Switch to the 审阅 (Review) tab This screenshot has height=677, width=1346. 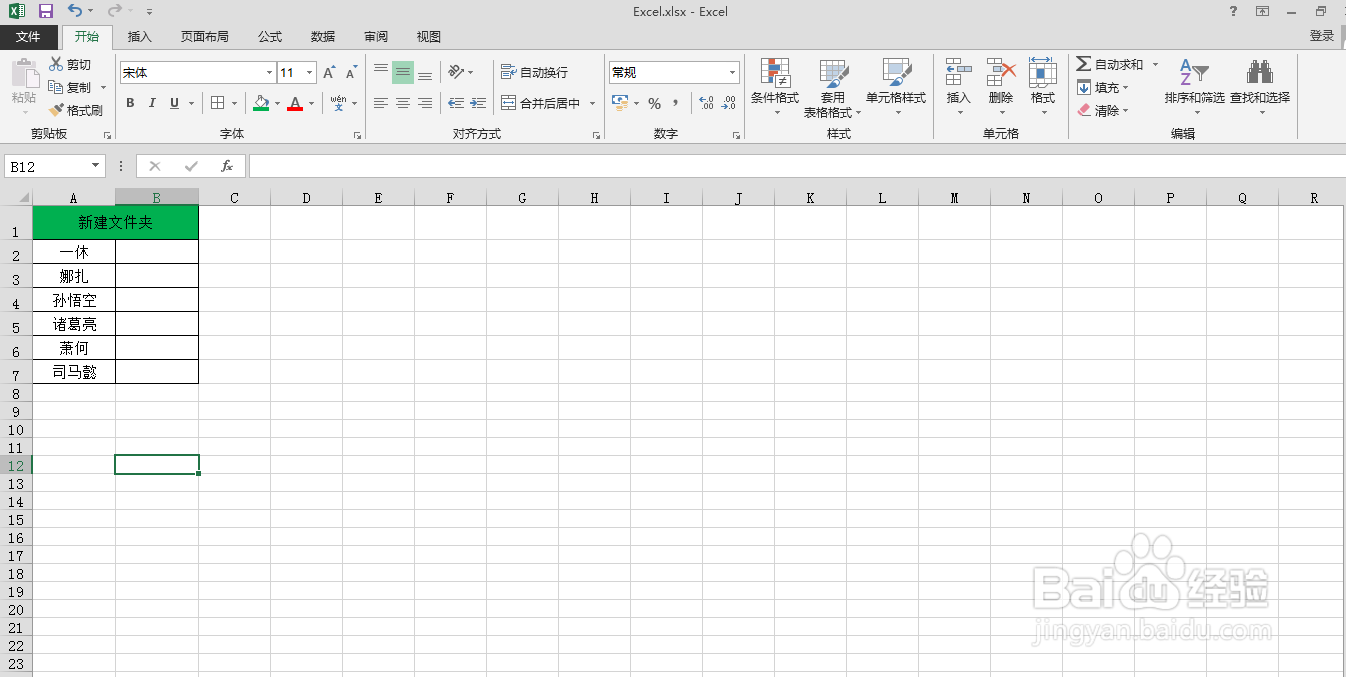pos(376,37)
